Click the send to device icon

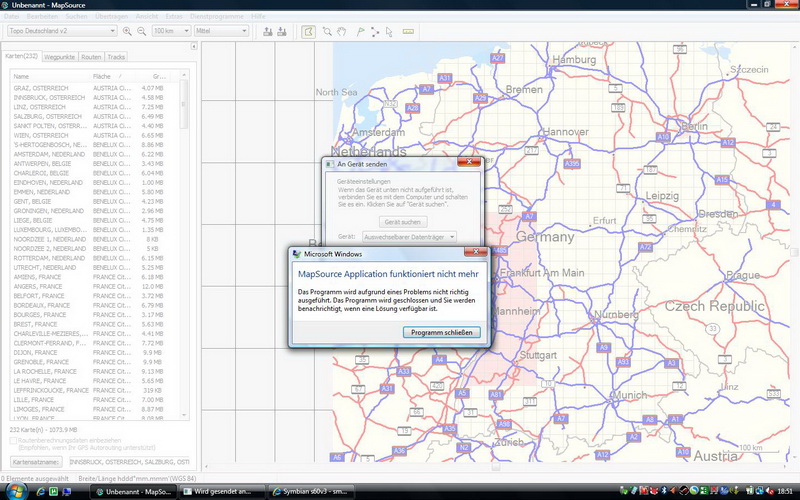267,32
